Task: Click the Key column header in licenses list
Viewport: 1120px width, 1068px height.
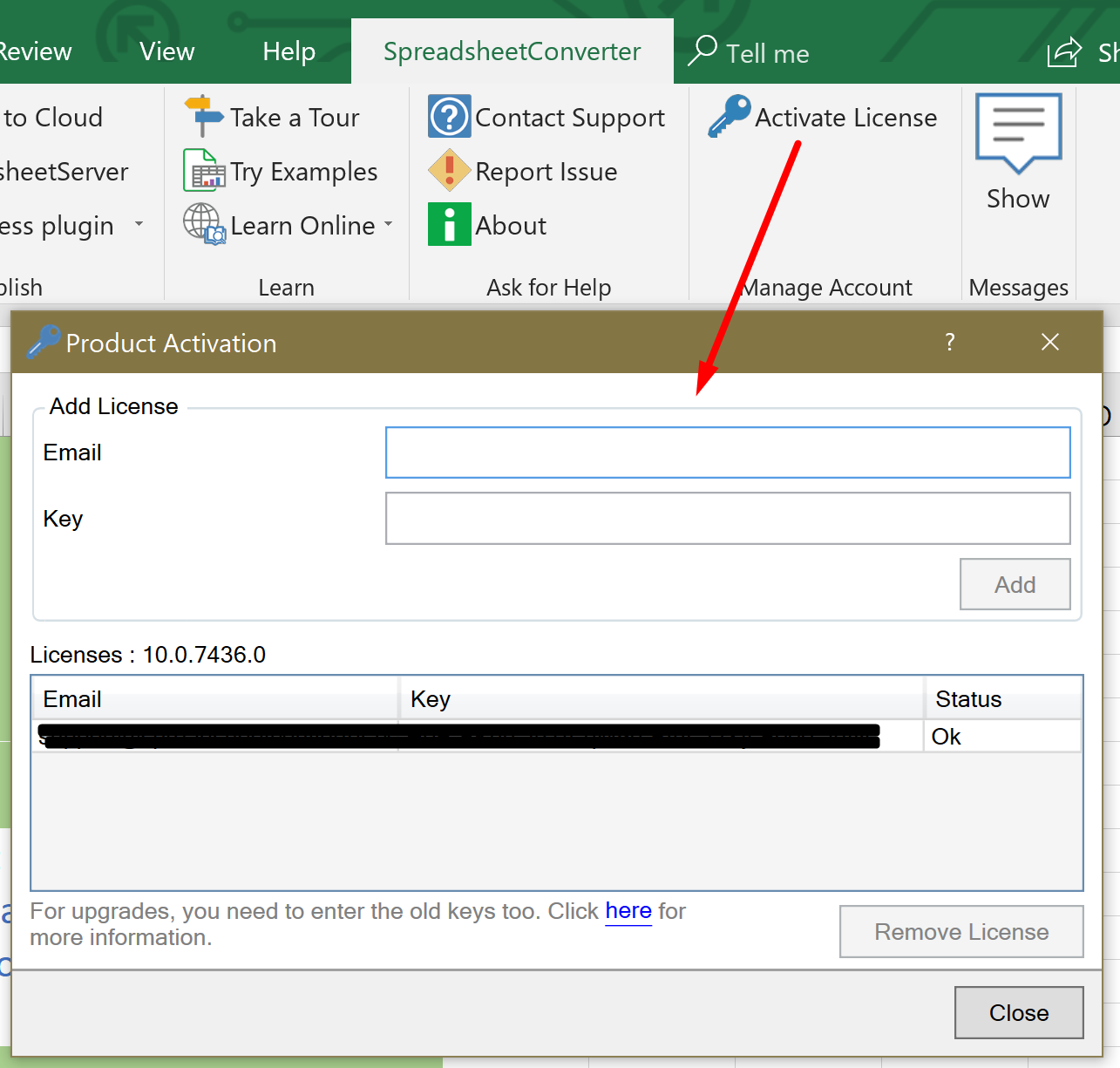Action: click(662, 699)
